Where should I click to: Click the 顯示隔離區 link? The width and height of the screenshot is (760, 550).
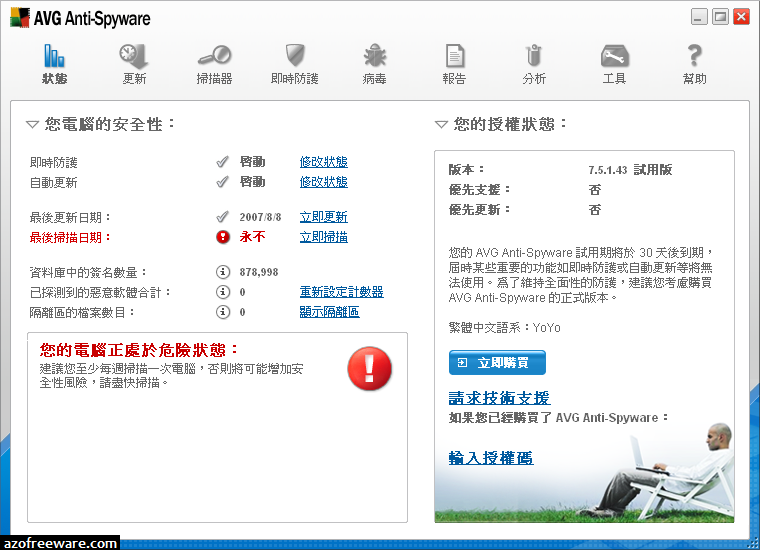[329, 312]
